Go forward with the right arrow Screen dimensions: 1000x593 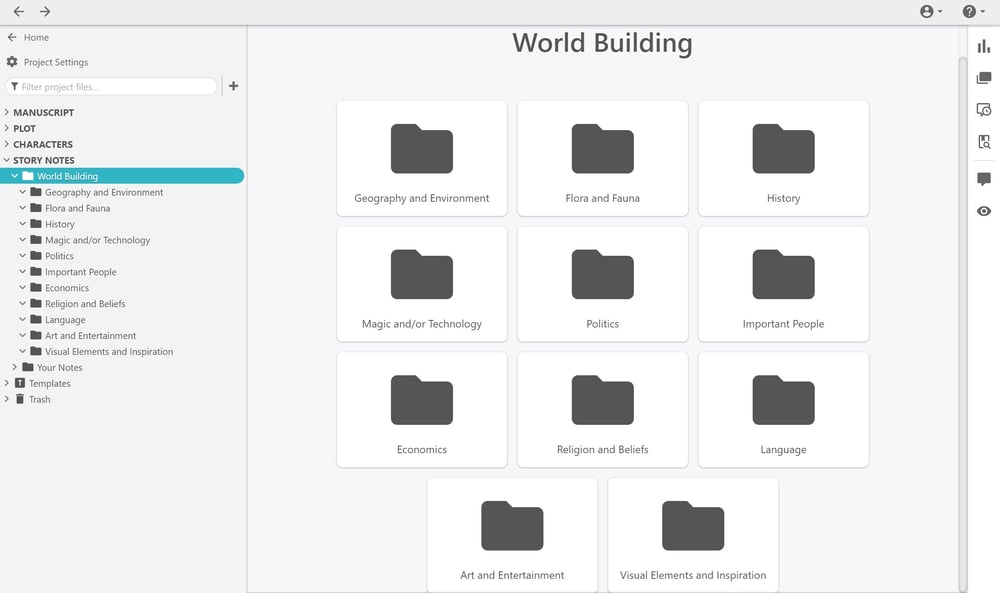pos(45,11)
